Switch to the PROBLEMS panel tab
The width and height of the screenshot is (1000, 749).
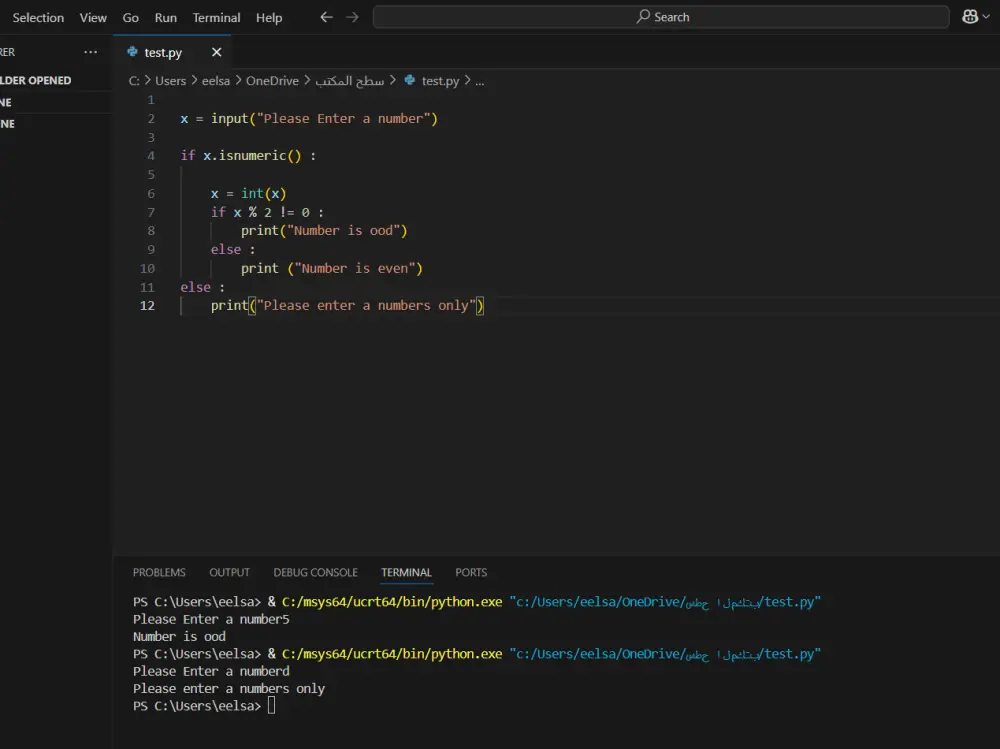[159, 572]
